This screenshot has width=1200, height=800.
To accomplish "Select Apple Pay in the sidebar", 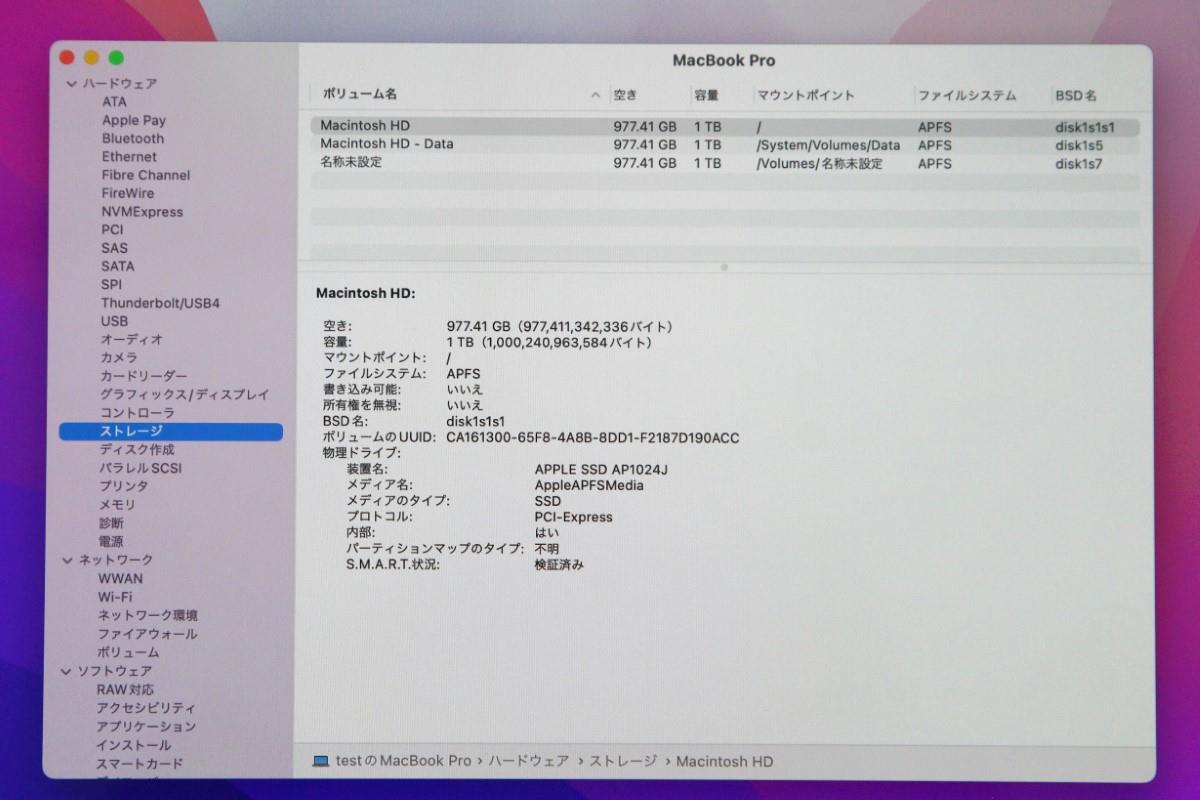I will click(x=134, y=120).
